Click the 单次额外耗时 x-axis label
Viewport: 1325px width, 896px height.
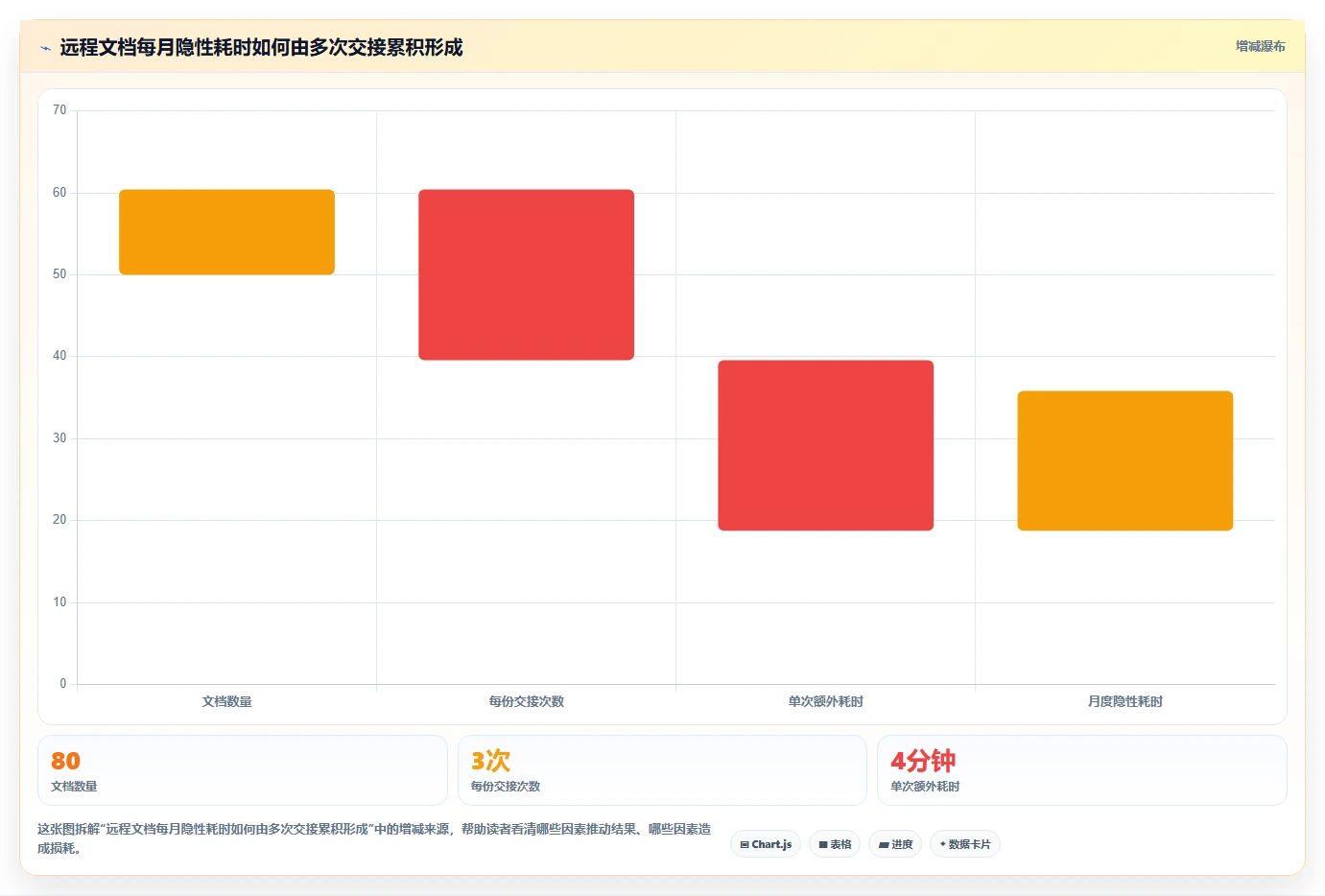(825, 701)
